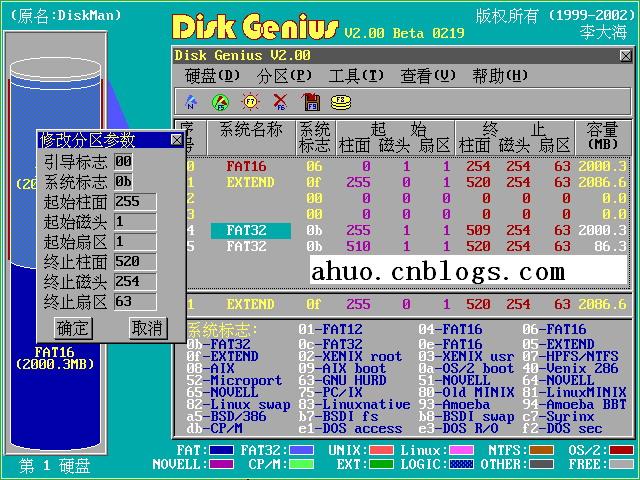Click the FREE legend color swatch

click(x=621, y=464)
